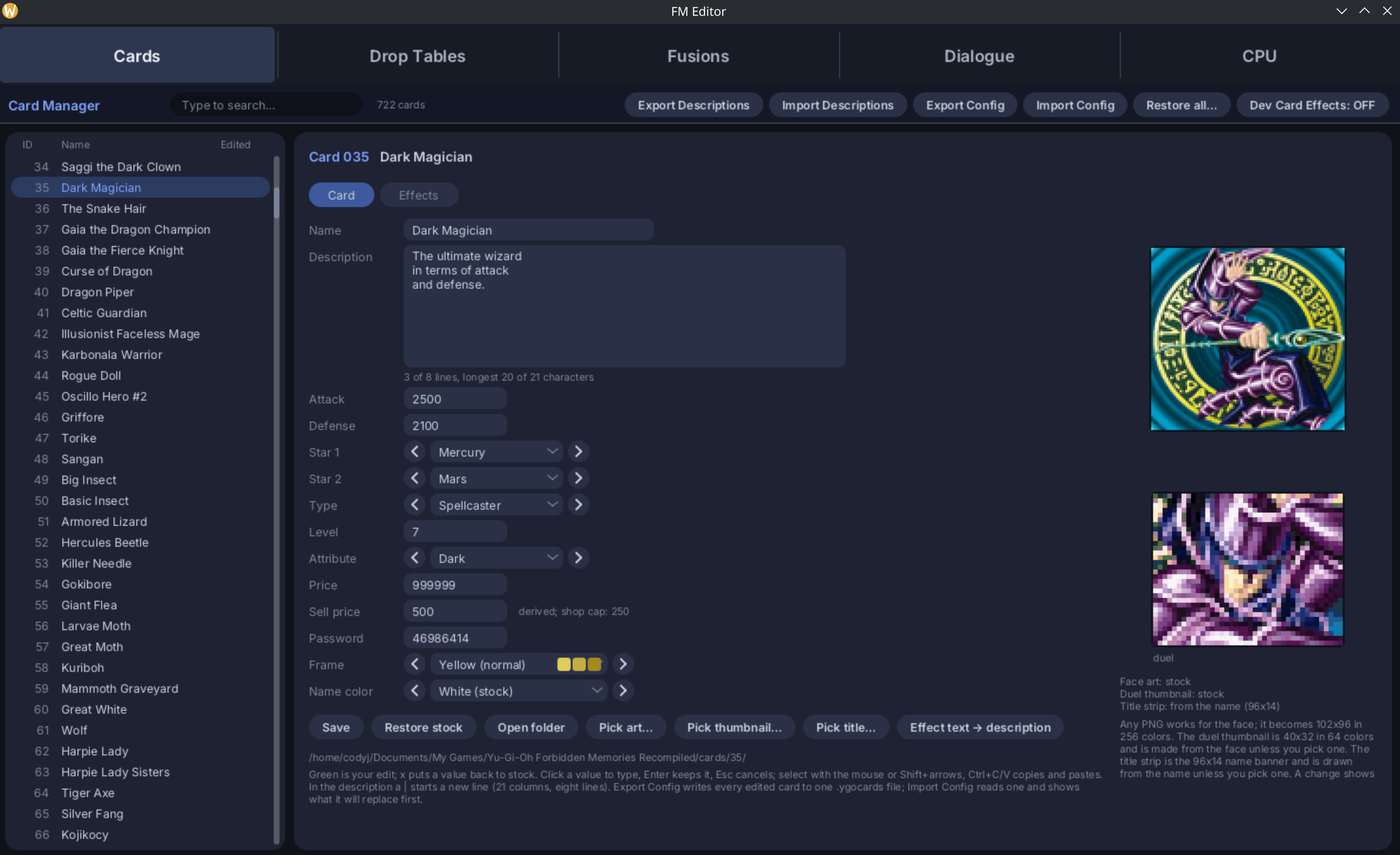Viewport: 1400px width, 855px height.
Task: Click Import Config button
Action: tap(1075, 105)
